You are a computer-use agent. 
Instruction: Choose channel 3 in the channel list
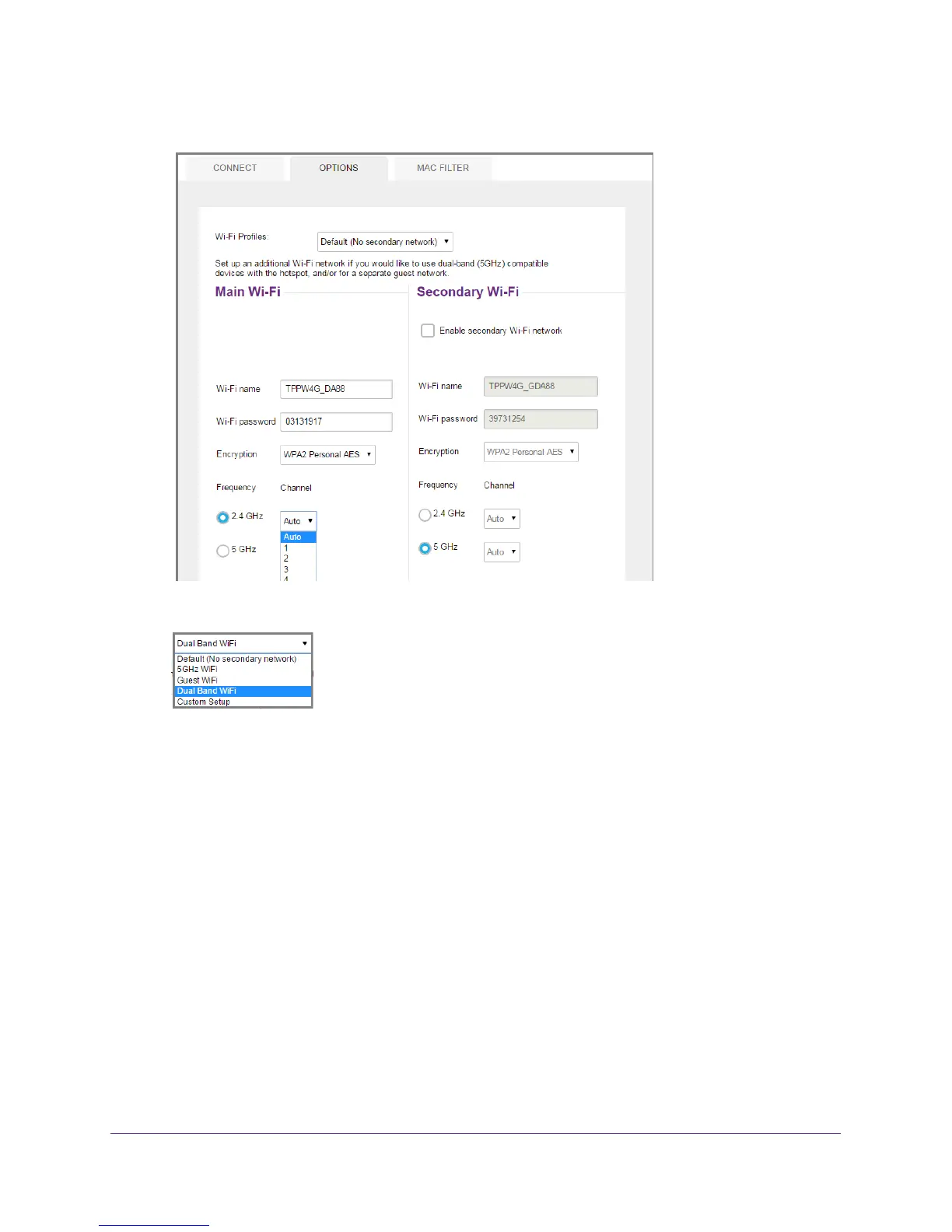299,569
